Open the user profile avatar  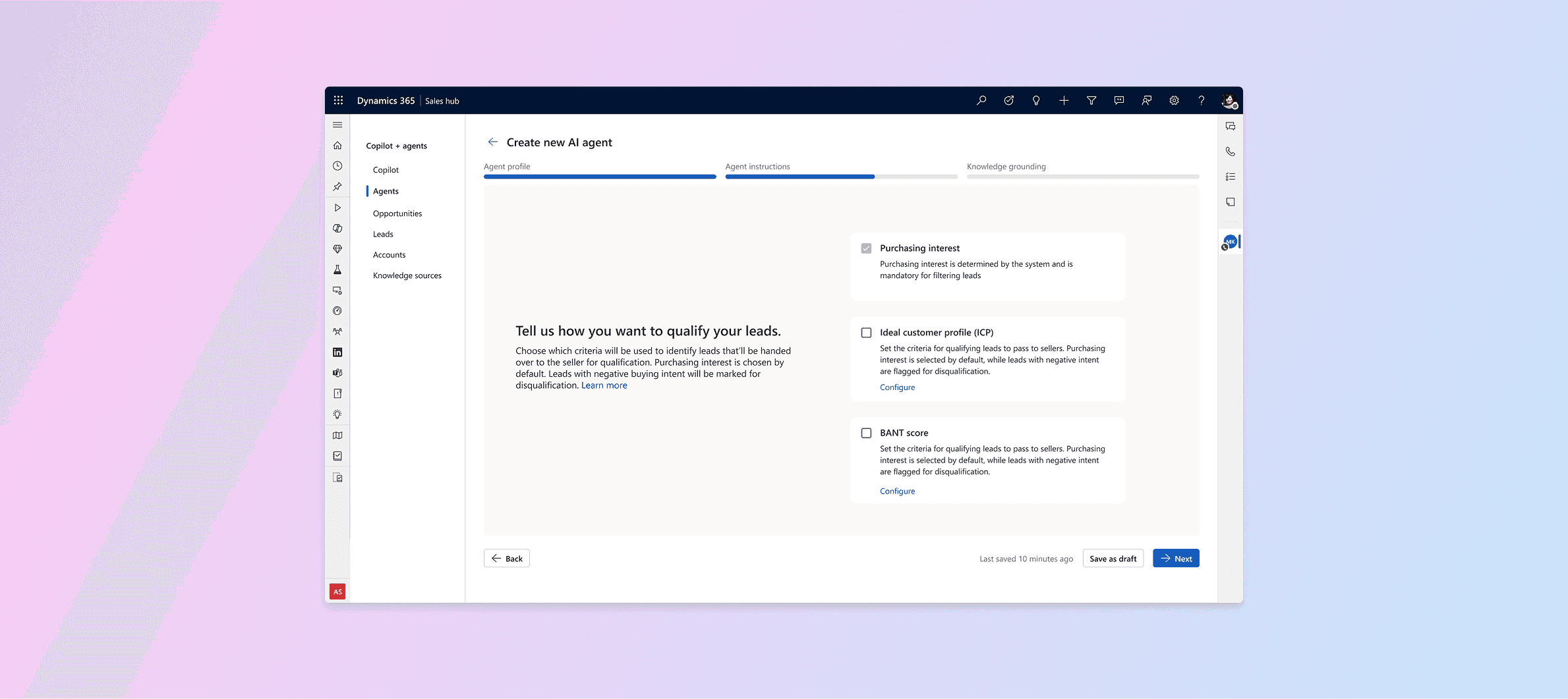[x=1229, y=101]
